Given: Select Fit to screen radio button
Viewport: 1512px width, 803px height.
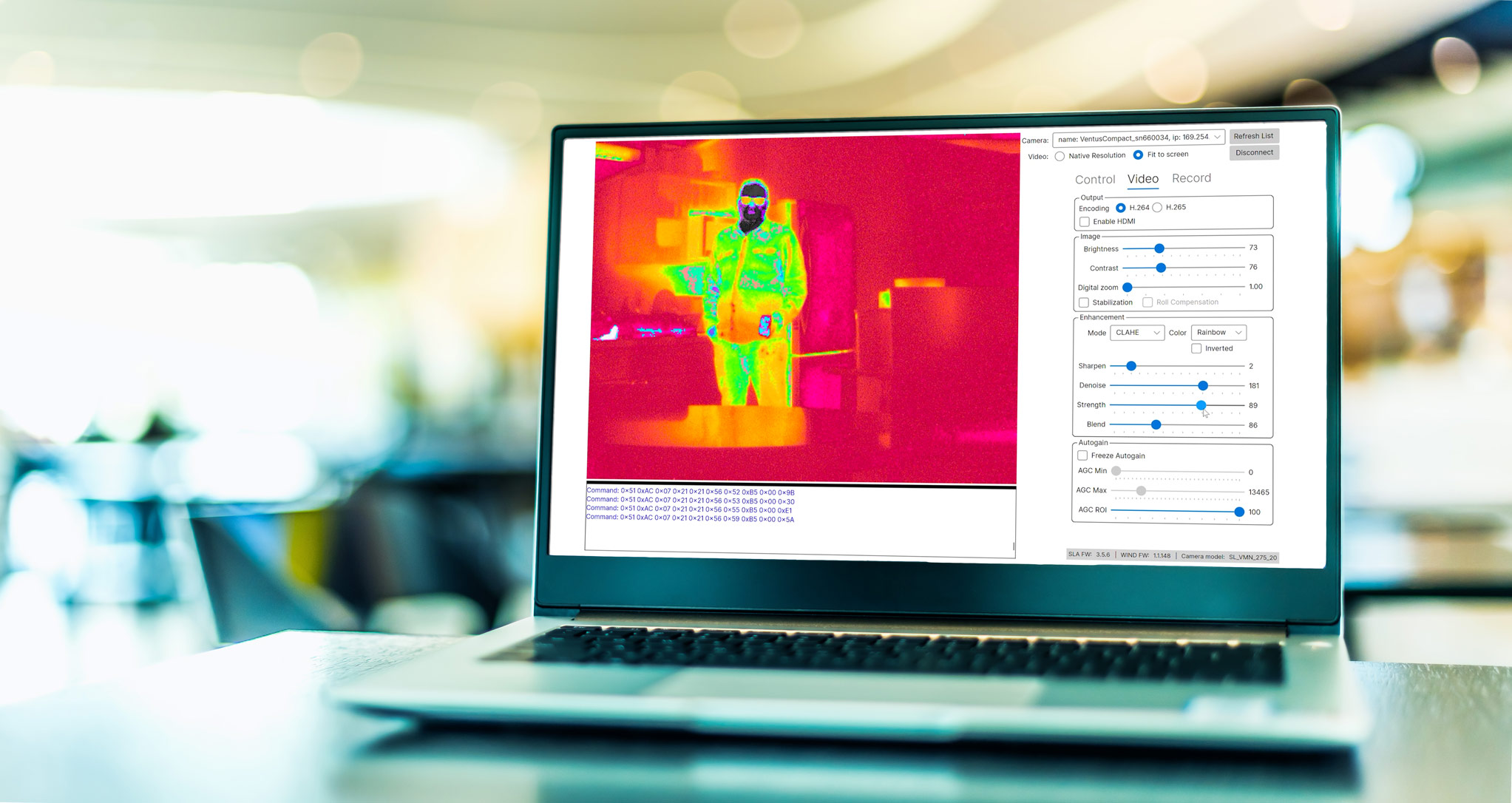Looking at the screenshot, I should pyautogui.click(x=1138, y=155).
